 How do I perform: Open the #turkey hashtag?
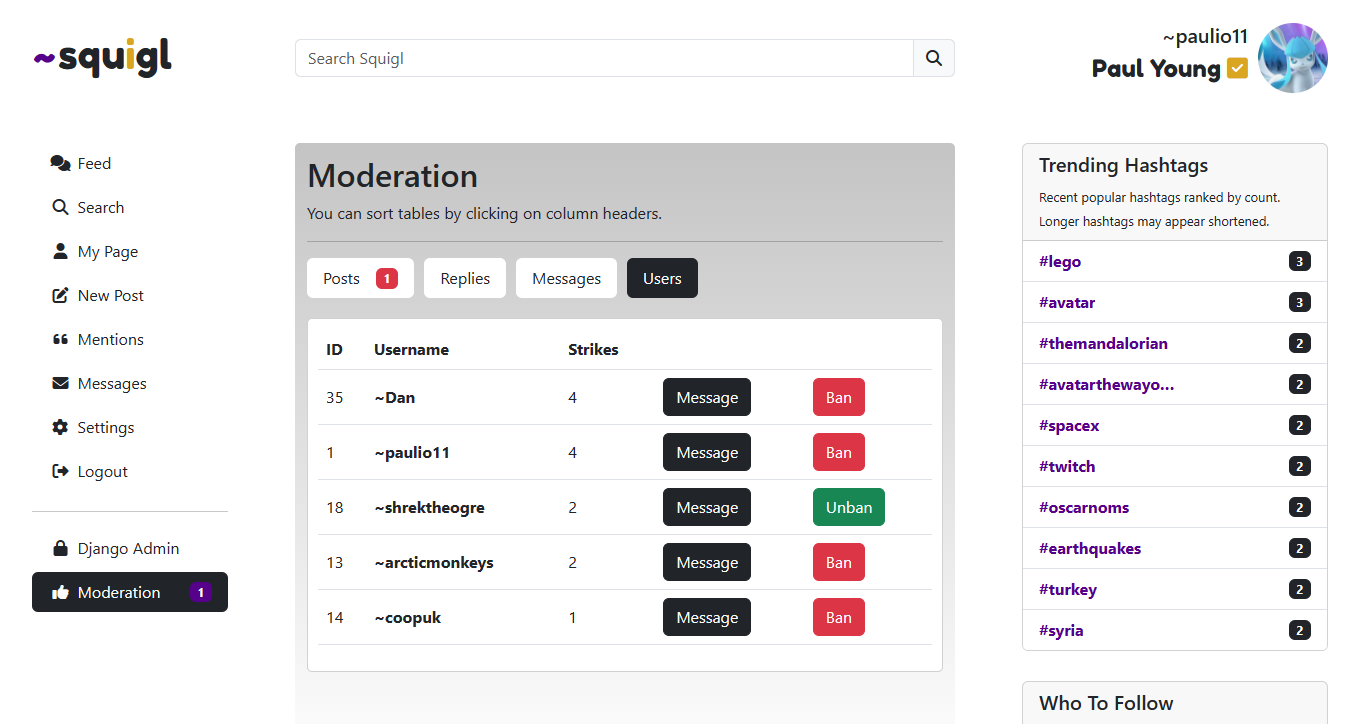(1068, 589)
